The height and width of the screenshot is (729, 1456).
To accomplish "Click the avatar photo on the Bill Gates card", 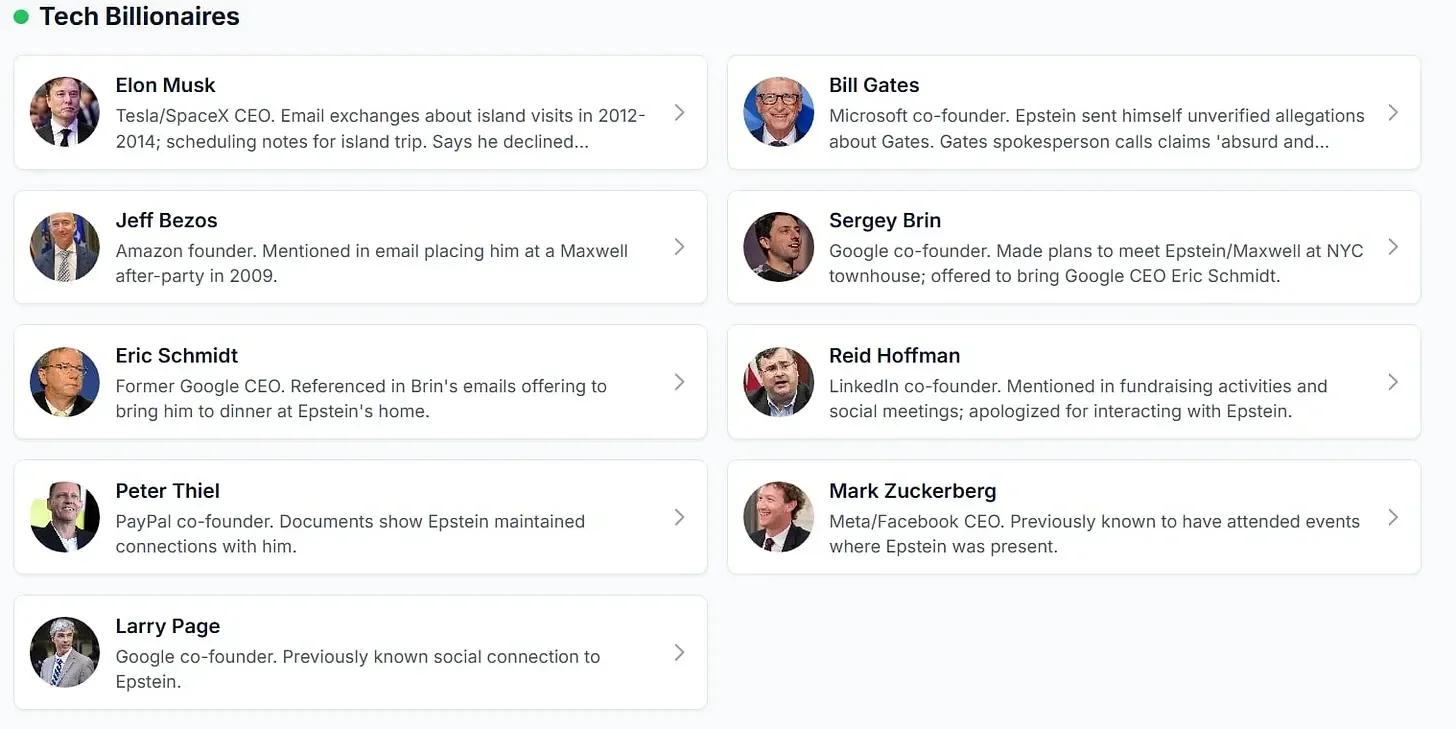I will 778,112.
